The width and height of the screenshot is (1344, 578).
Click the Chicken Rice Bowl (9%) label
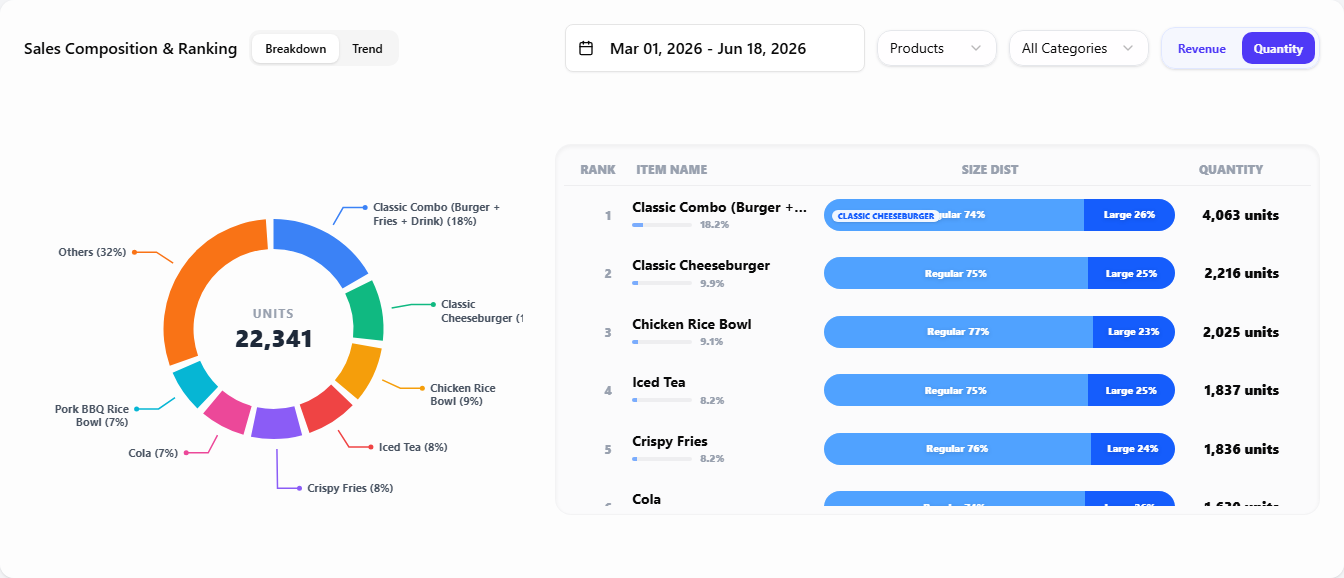click(462, 394)
